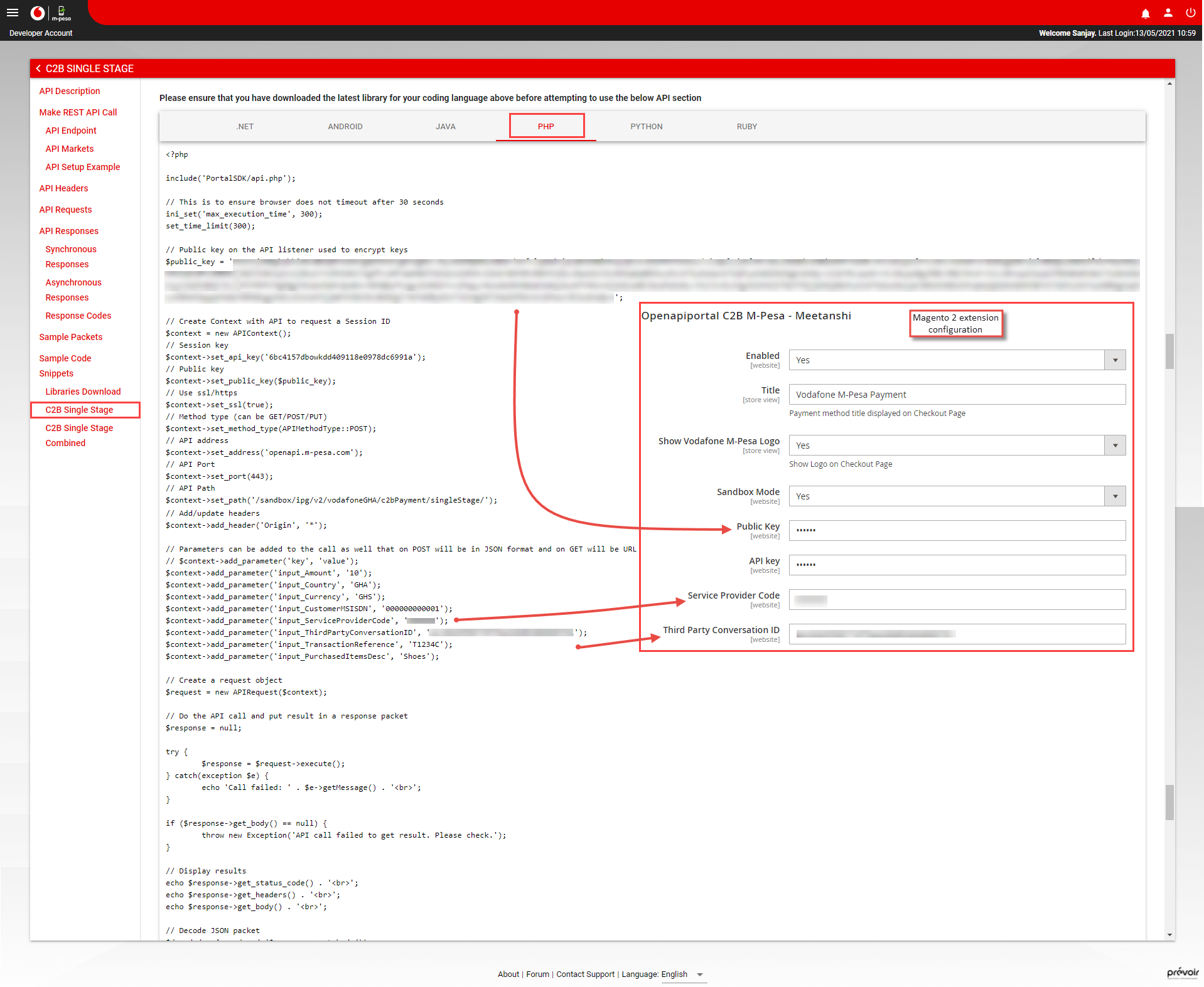Viewport: 1204px width, 987px height.
Task: Open the Forum link in the footer
Action: click(537, 974)
